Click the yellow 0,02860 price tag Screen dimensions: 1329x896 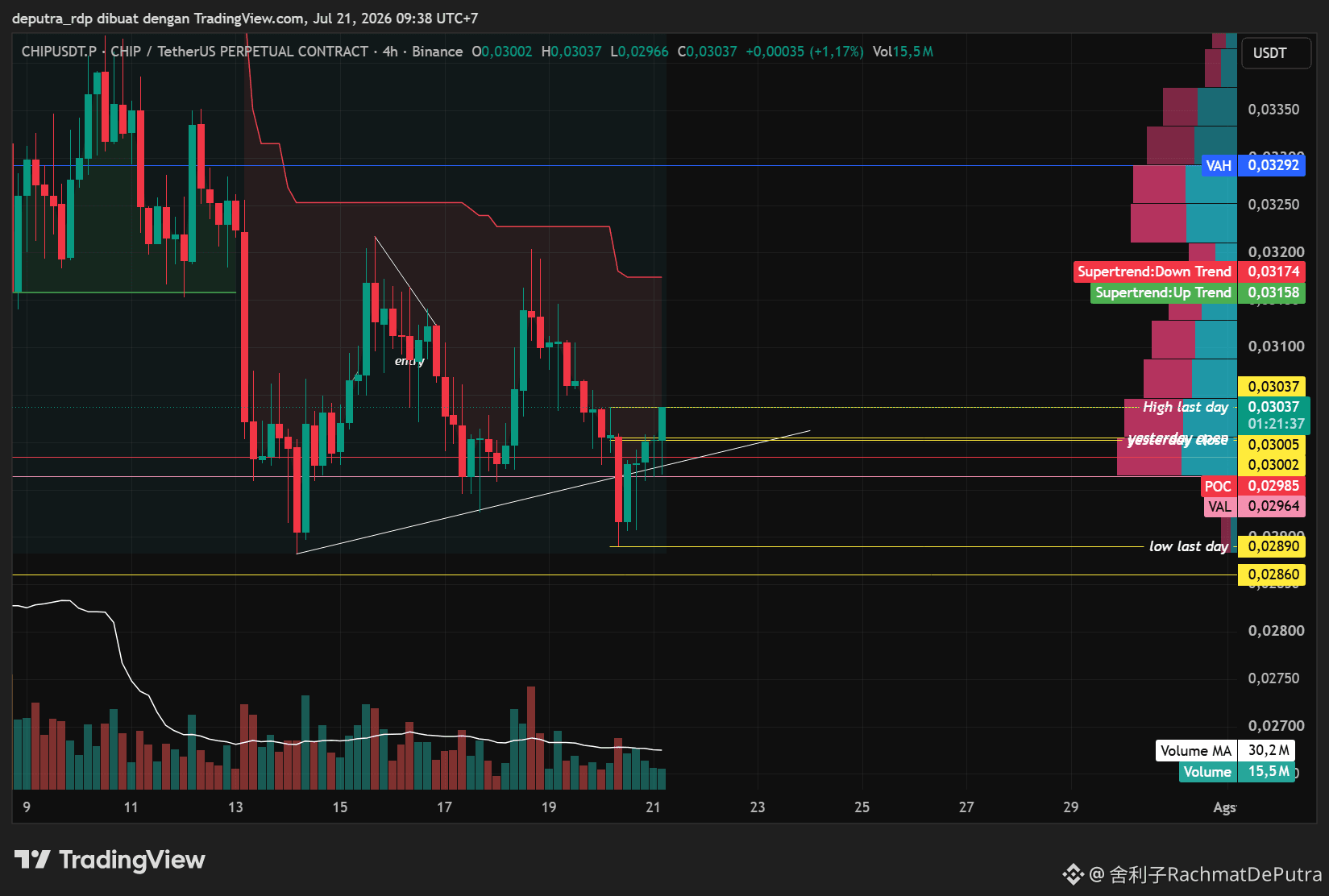coord(1272,575)
